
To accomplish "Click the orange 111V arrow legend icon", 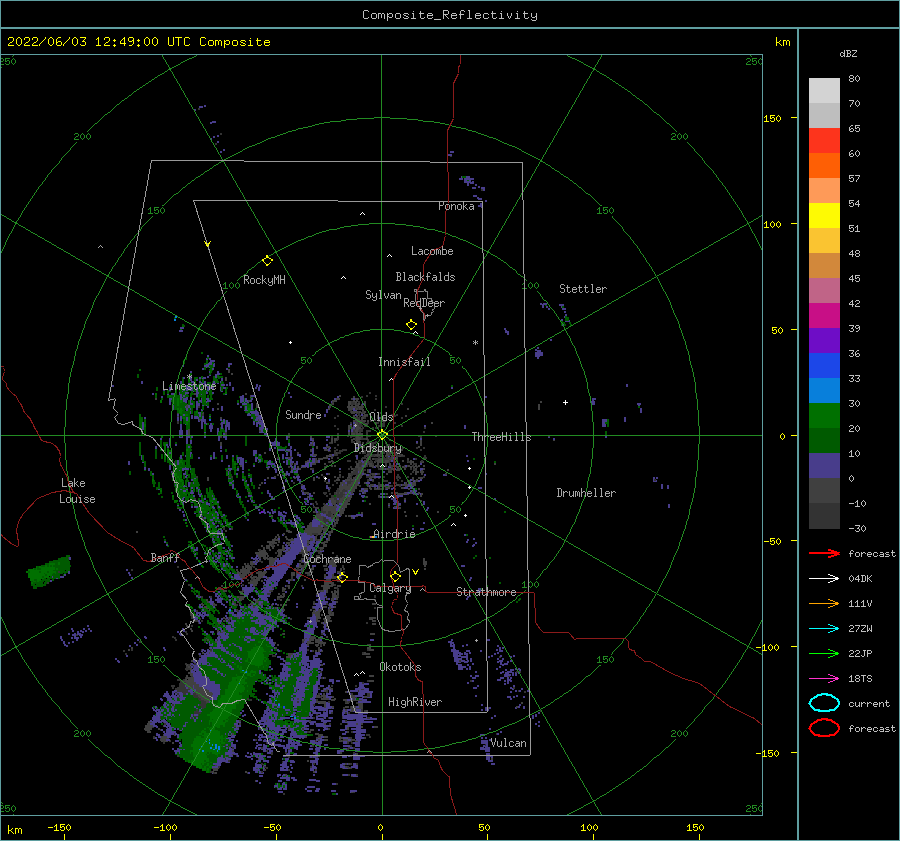I will 824,603.
